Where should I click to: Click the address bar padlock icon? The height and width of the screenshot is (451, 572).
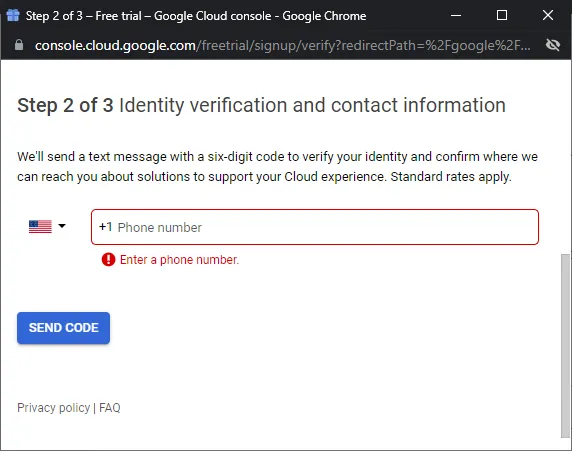tap(19, 45)
